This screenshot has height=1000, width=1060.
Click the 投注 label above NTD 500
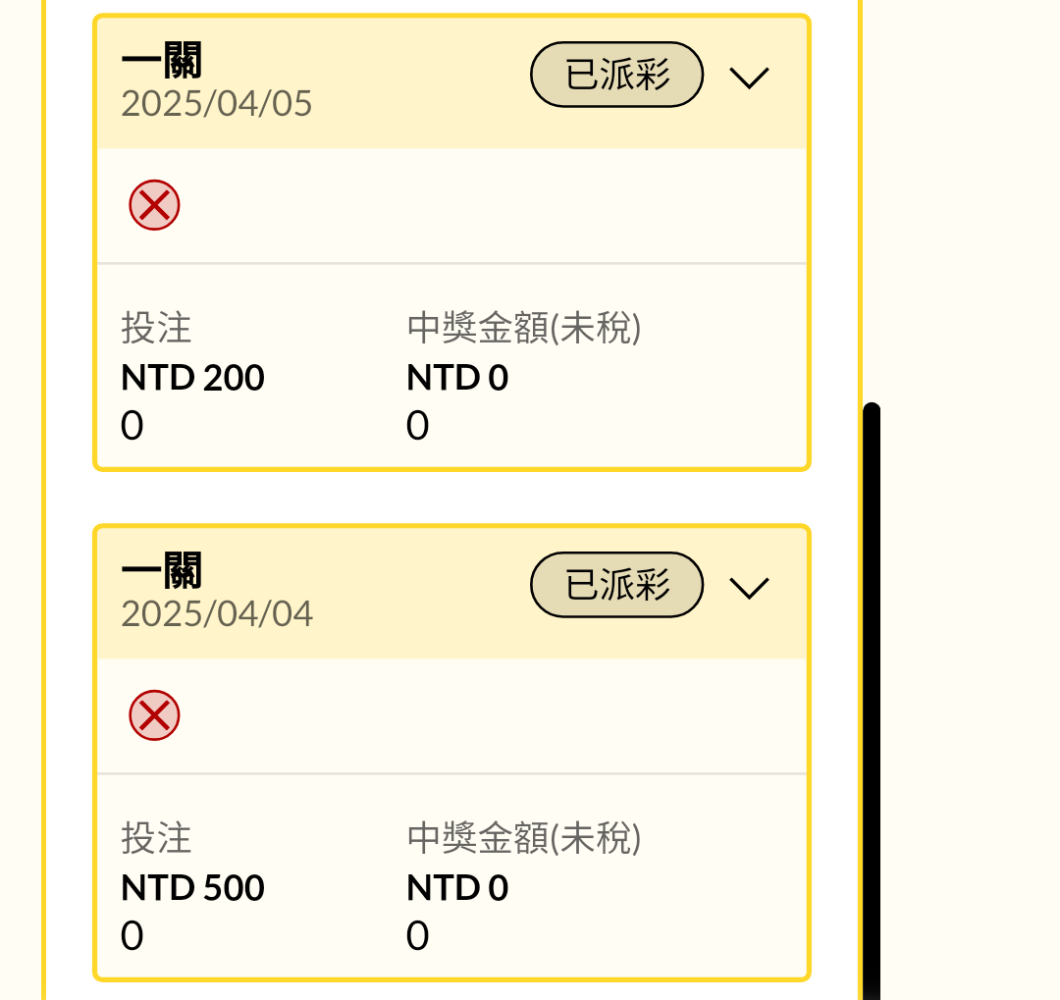156,838
